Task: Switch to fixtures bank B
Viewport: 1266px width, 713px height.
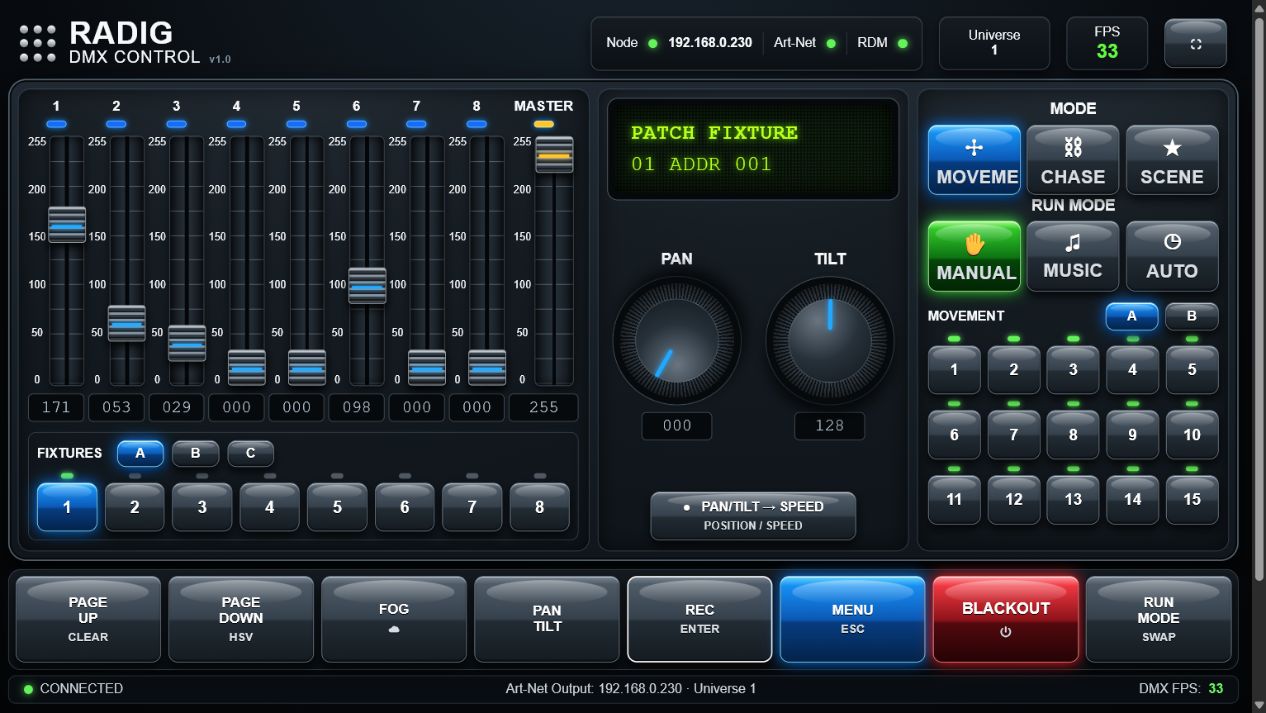Action: pos(195,453)
